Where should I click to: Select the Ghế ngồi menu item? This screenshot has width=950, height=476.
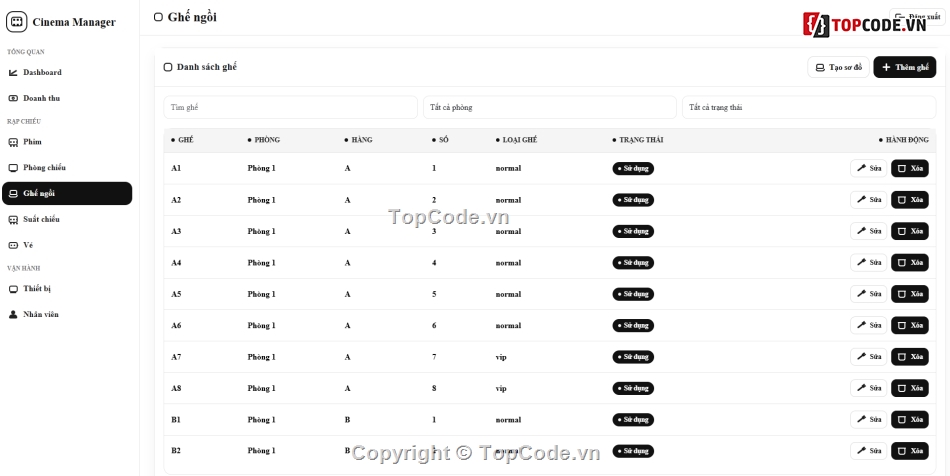click(x=67, y=193)
